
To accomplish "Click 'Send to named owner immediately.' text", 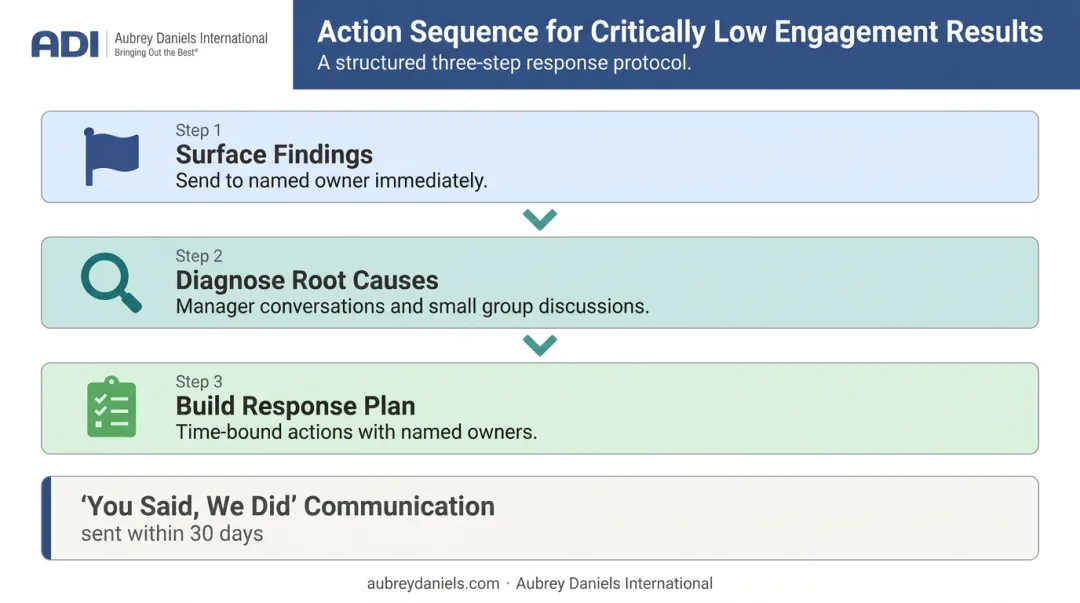I will point(331,181).
